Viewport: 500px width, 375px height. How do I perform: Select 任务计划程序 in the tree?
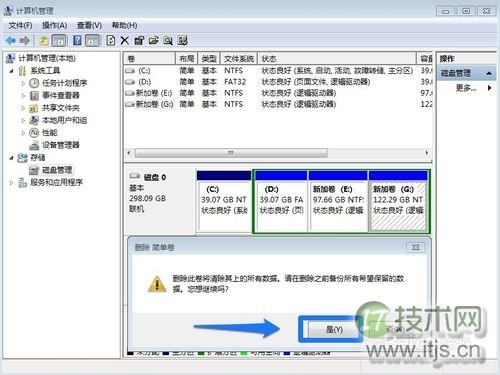64,83
